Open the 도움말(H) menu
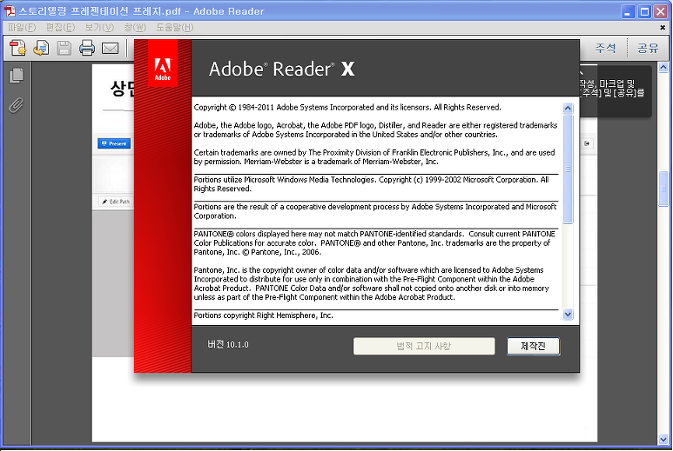The height and width of the screenshot is (451, 673). point(175,27)
